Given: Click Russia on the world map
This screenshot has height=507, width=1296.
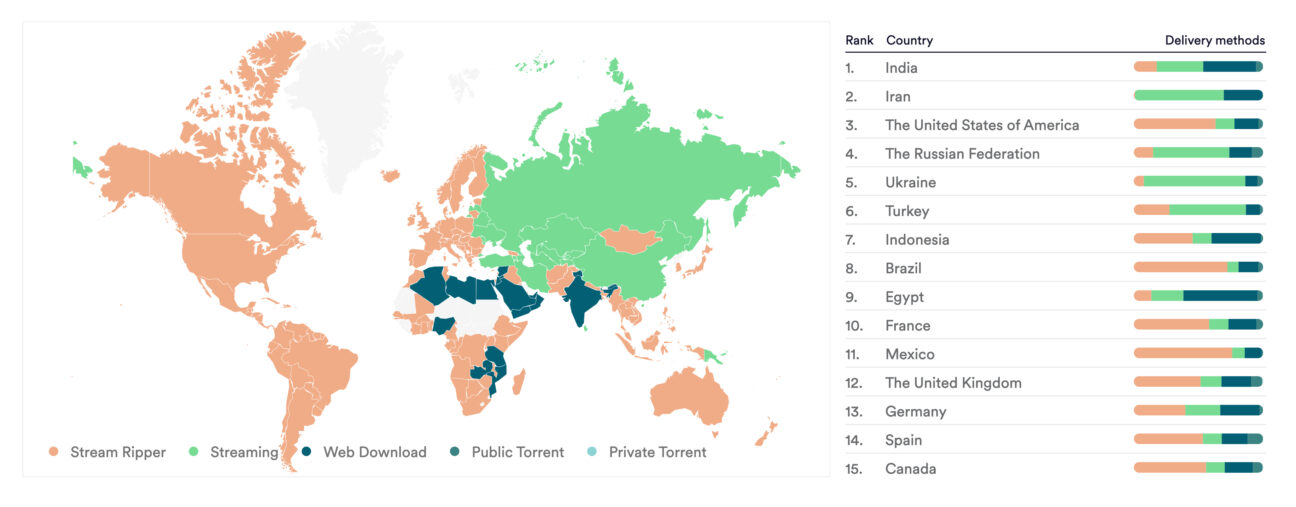Looking at the screenshot, I should (640, 170).
